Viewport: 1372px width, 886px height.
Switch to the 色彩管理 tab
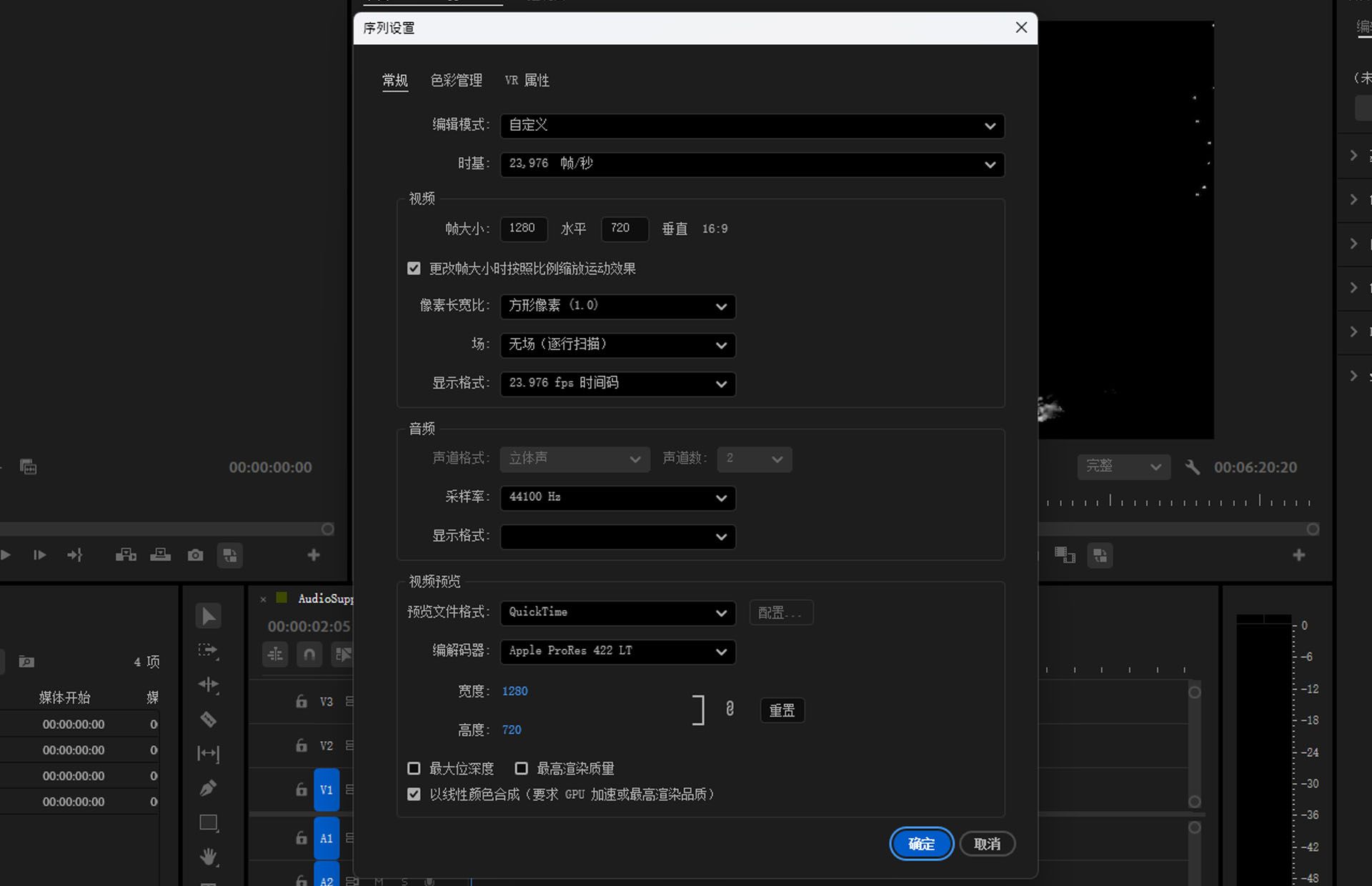pyautogui.click(x=455, y=80)
